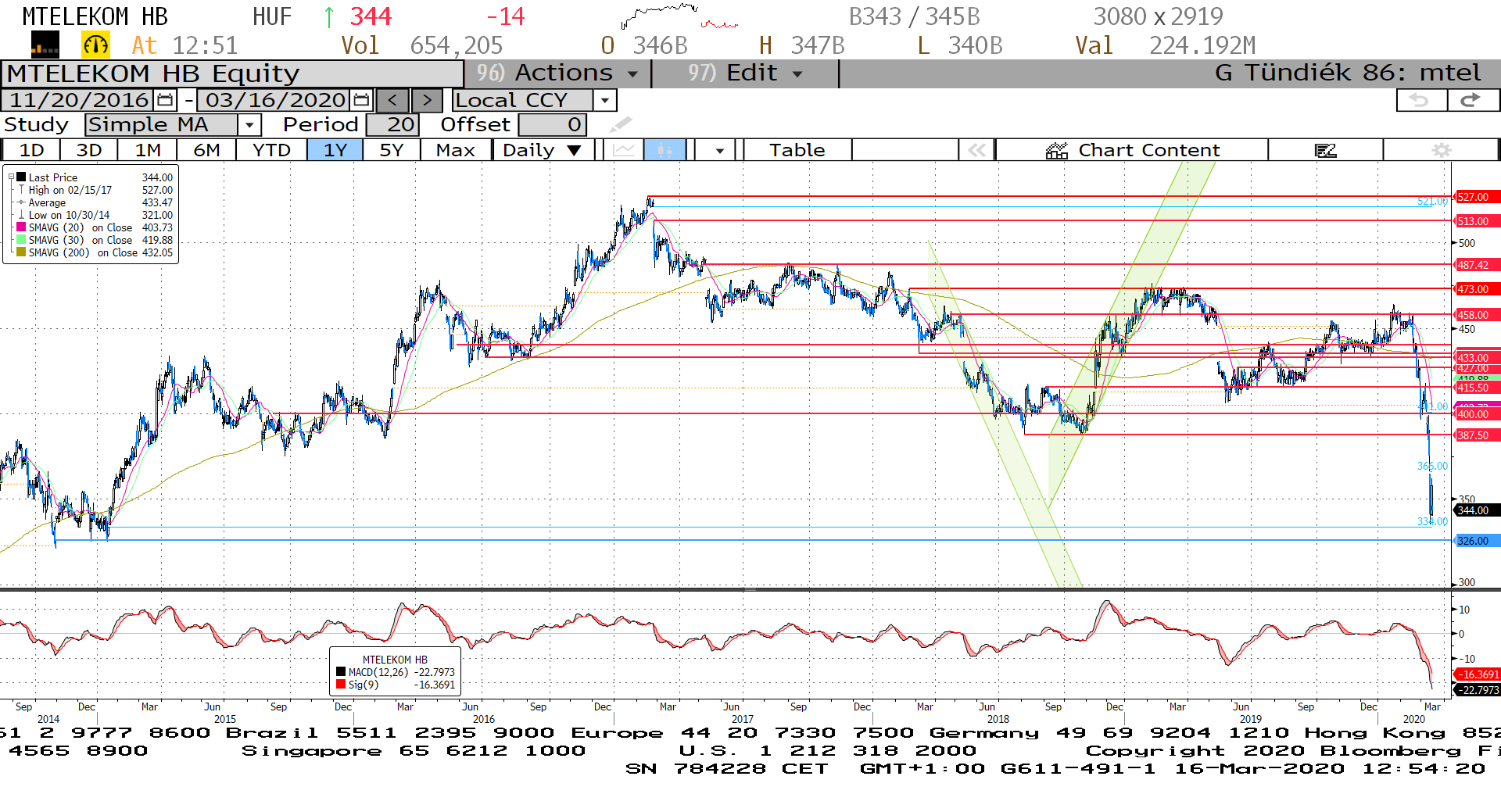Open chart settings gear icon
The image size is (1501, 812).
(1442, 150)
